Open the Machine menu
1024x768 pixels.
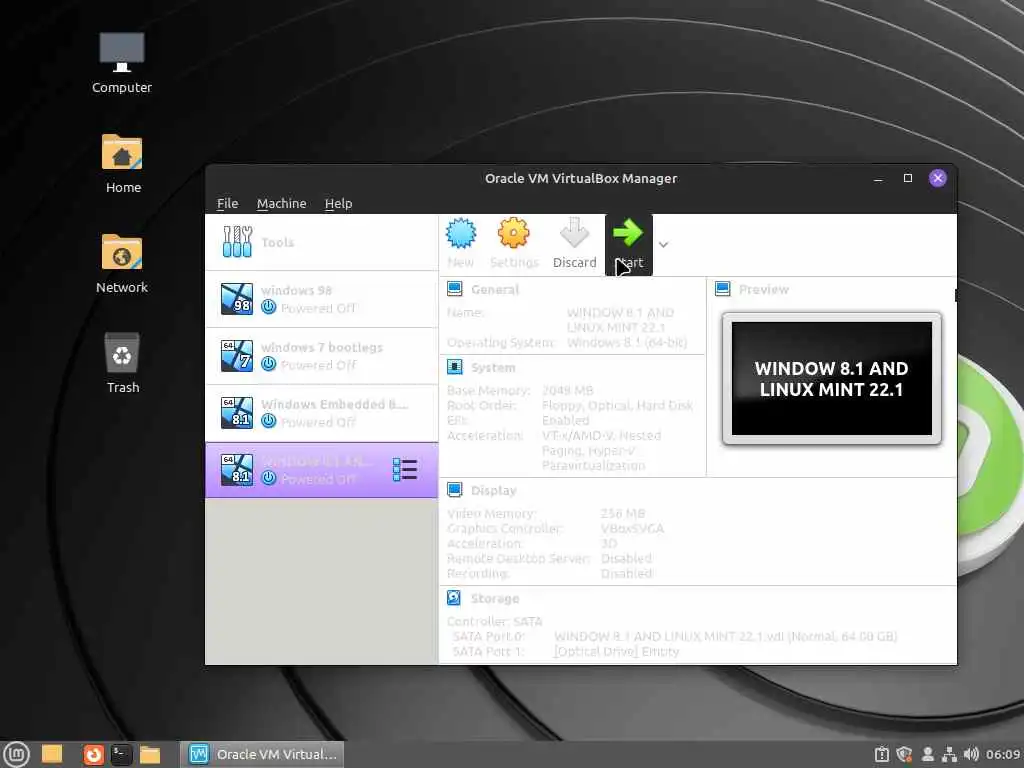[281, 203]
